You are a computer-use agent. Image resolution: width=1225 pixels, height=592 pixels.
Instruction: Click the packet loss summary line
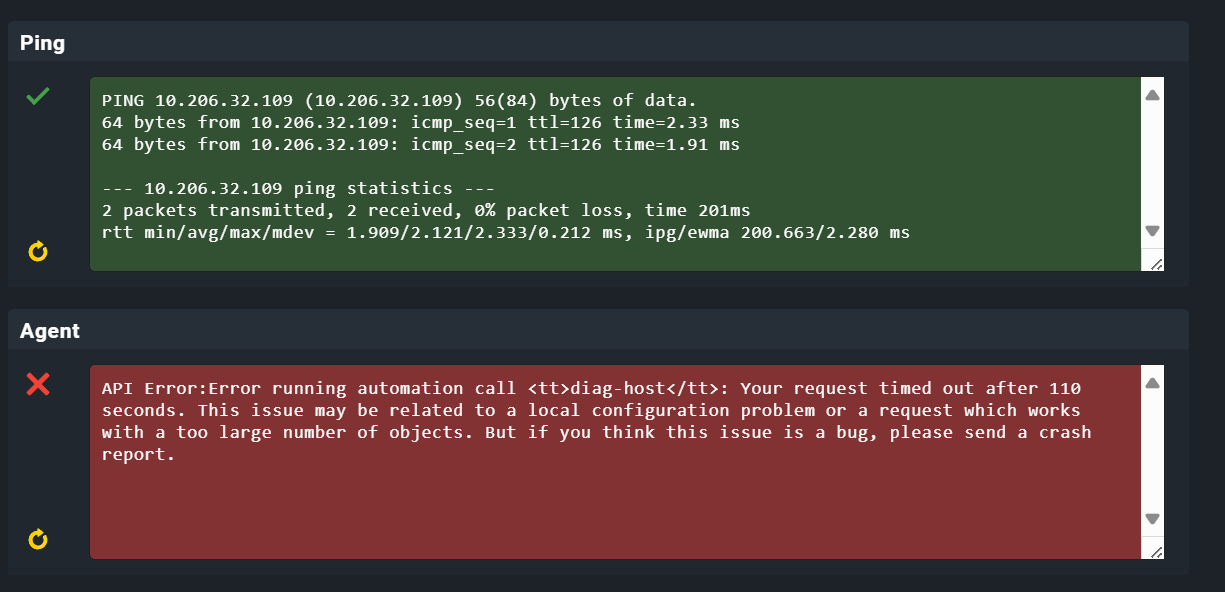[x=425, y=210]
